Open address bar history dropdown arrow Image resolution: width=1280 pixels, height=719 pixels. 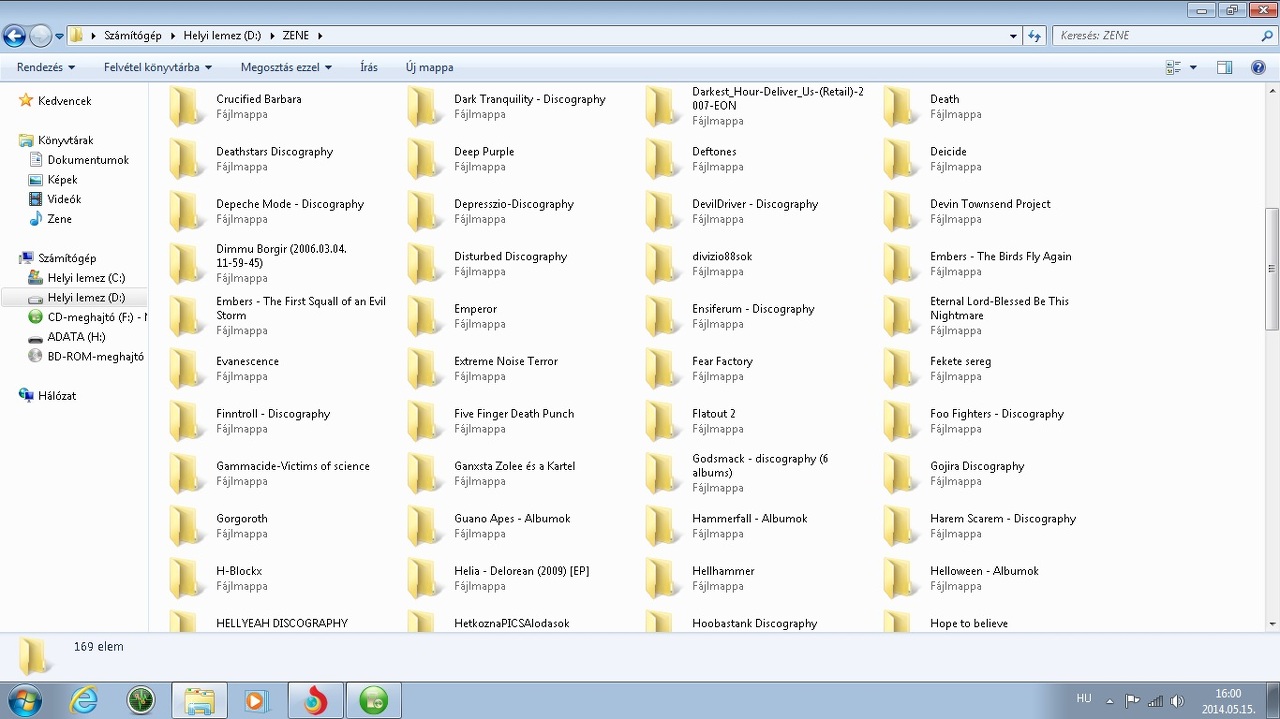coord(1014,36)
